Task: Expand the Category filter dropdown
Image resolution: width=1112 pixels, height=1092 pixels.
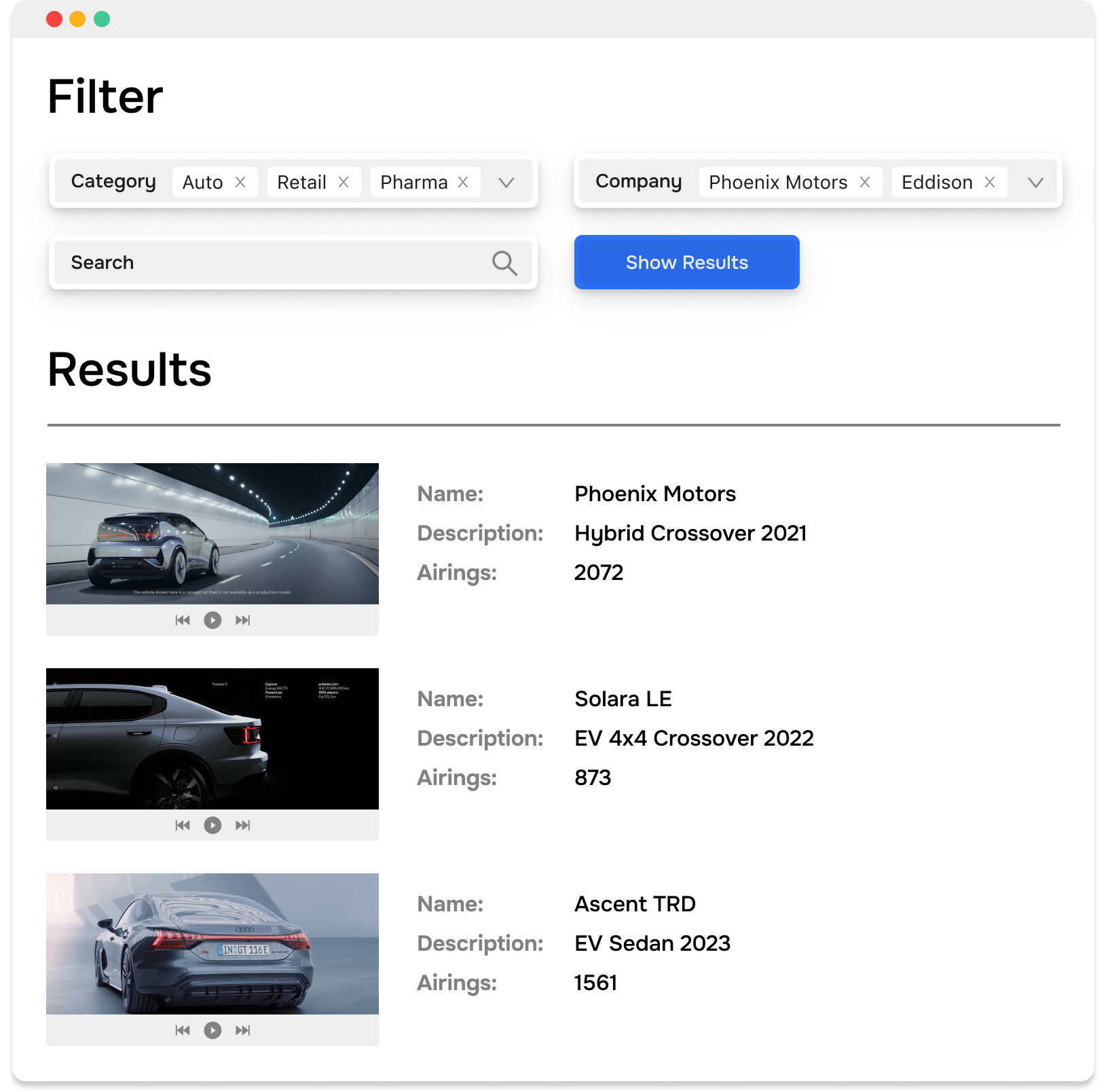Action: click(506, 182)
